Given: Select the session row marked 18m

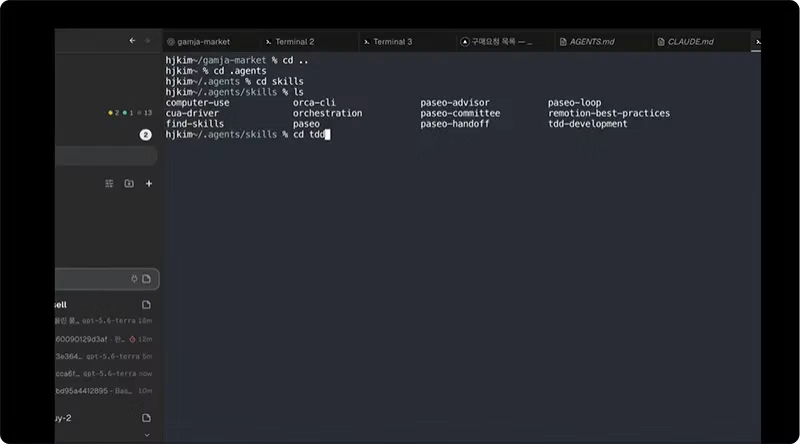Looking at the screenshot, I should [104, 320].
